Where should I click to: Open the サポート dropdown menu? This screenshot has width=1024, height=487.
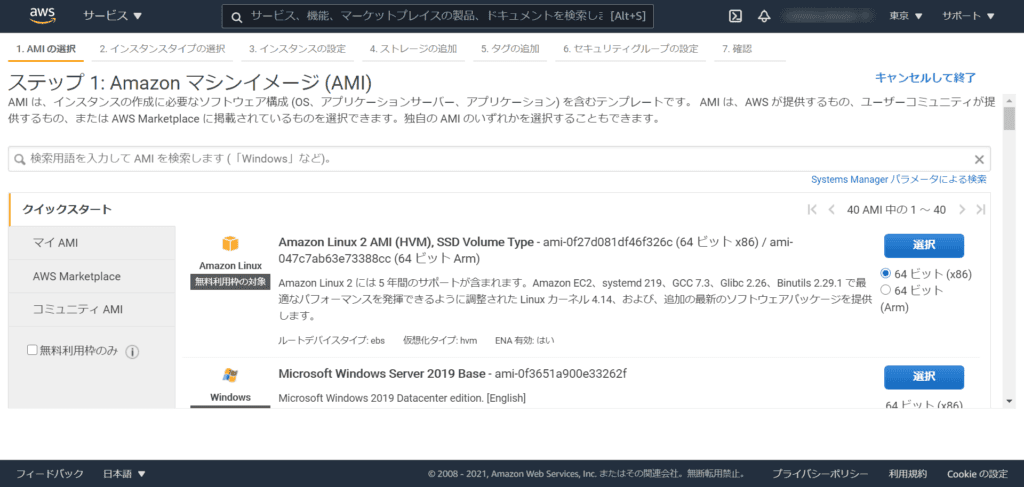pyautogui.click(x=968, y=16)
